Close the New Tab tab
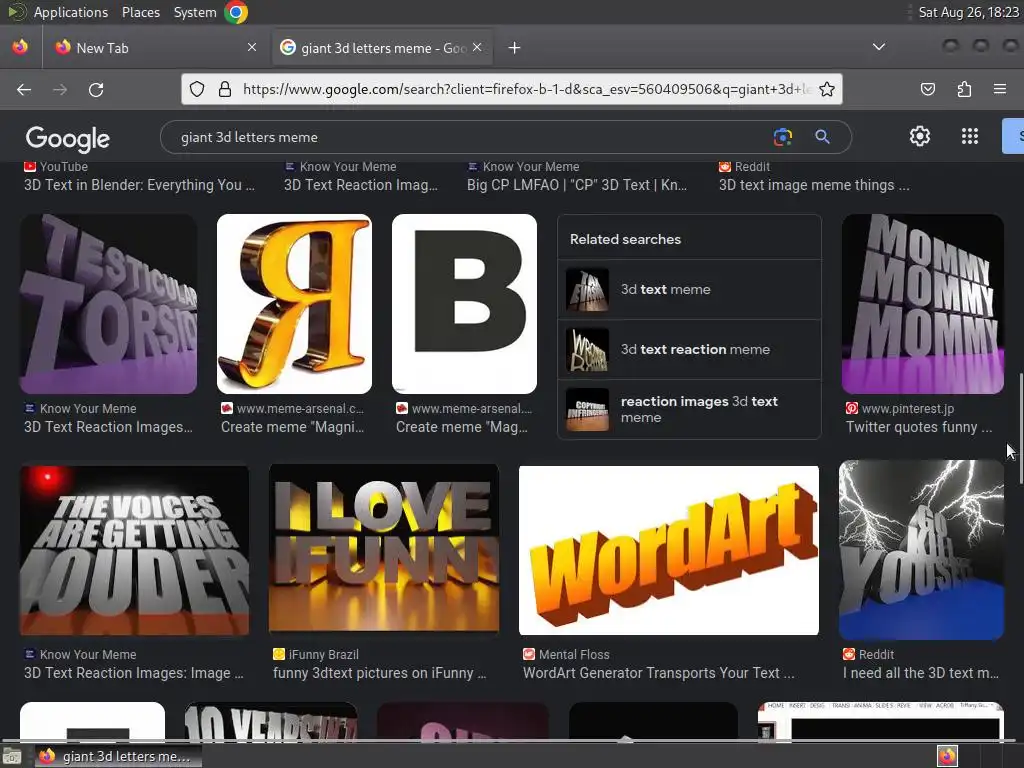Screen dimensions: 1024x768 pos(252,47)
